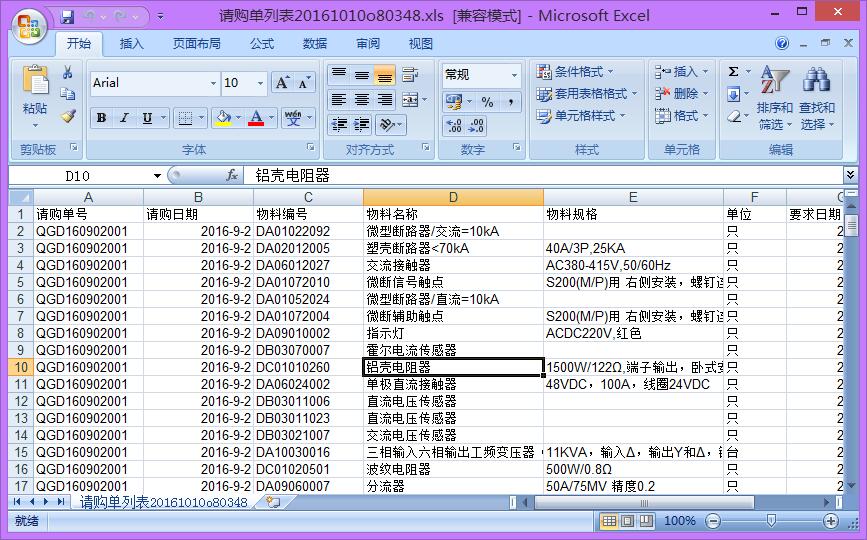Click the yellow fill color swatch
Screen dimensions: 867x540
tap(222, 118)
